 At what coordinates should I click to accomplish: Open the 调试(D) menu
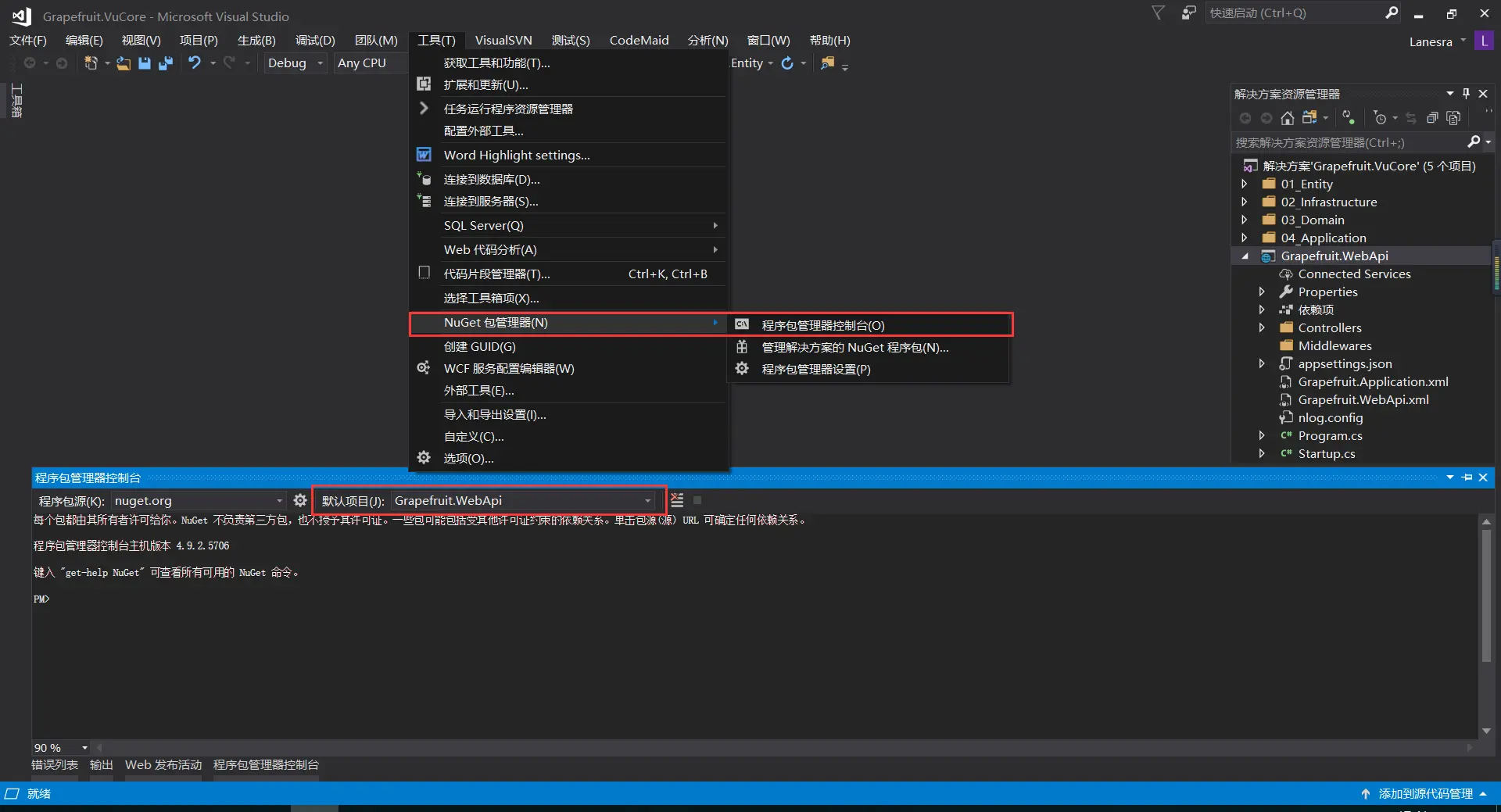[315, 41]
